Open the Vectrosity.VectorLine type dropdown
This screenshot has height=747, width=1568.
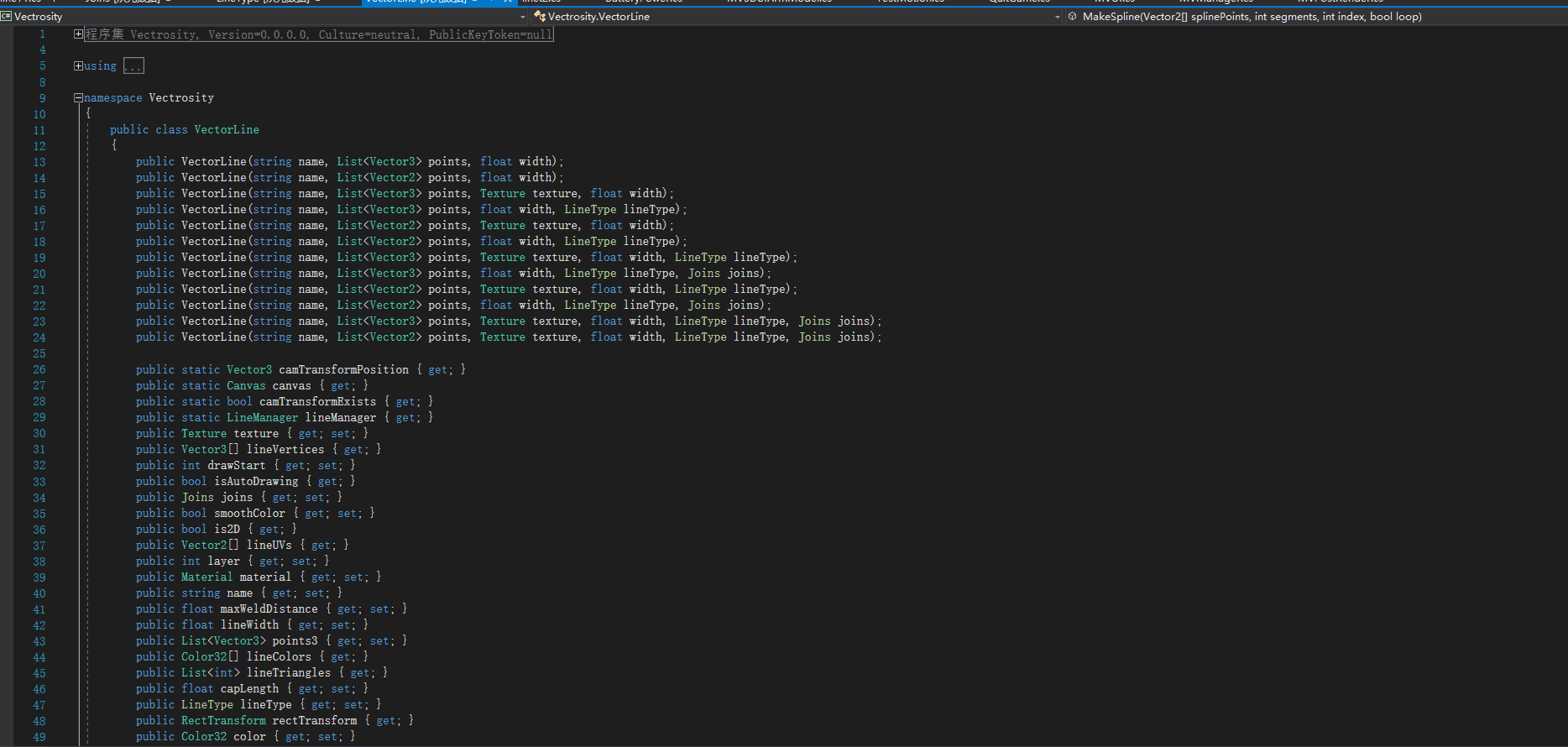[797, 16]
